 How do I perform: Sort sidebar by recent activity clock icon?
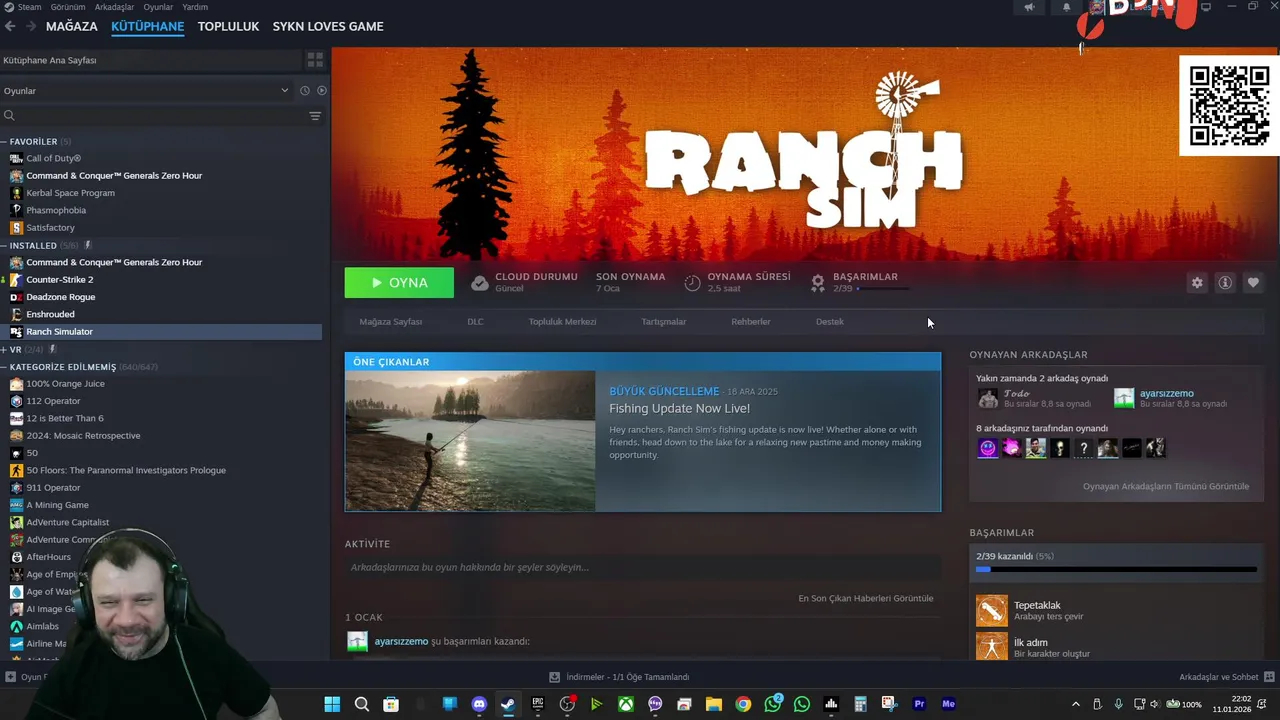[x=305, y=90]
